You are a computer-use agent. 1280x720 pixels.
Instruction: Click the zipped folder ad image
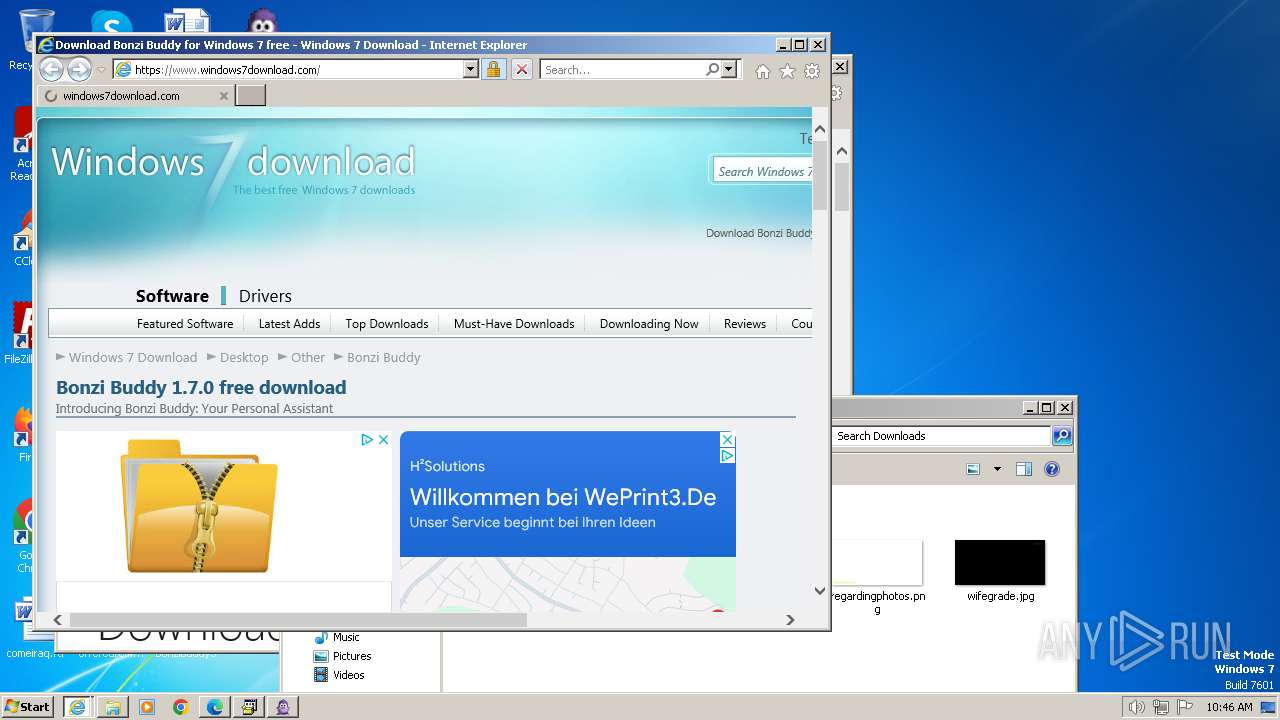click(x=198, y=506)
